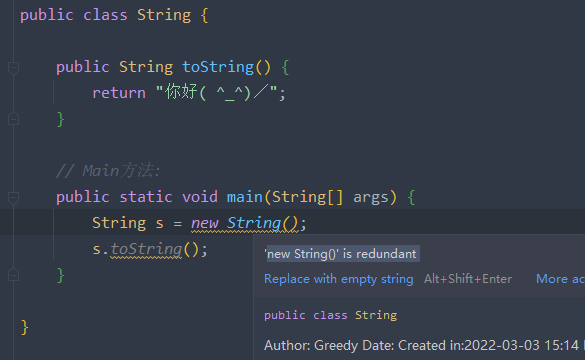Image resolution: width=585 pixels, height=360 pixels.
Task: Click the main method name
Action: coord(245,197)
